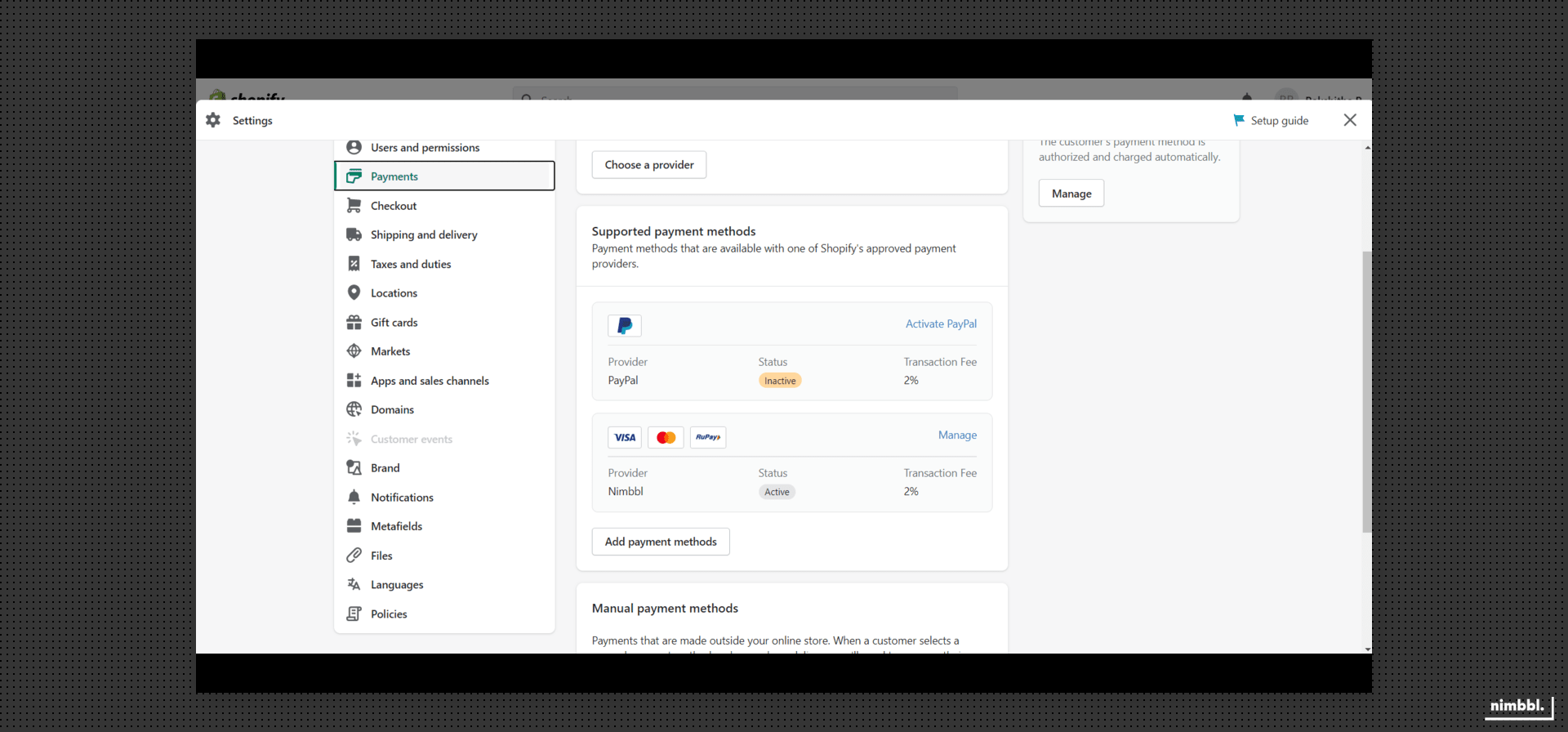
Task: Click the Visa card logo
Action: (625, 437)
